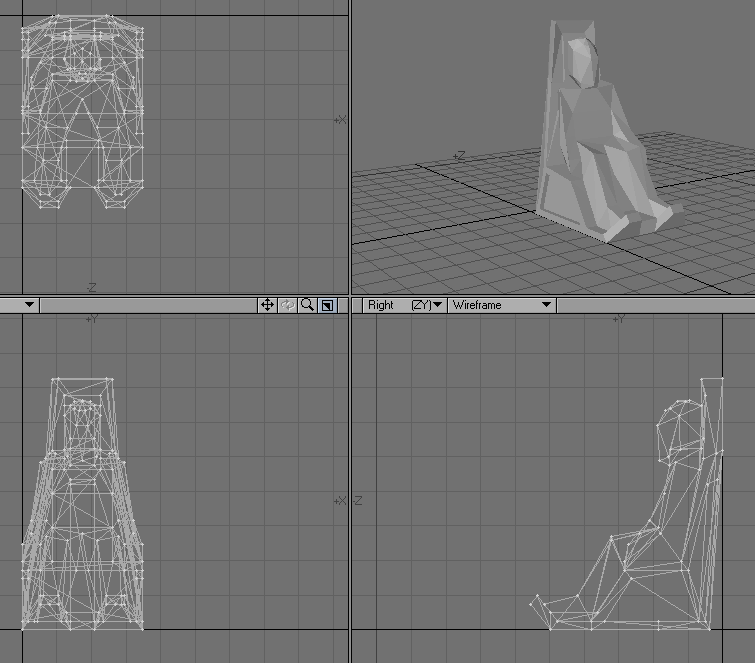Screen dimensions: 755x663
Task: Click the +Y axis label in bottom-left viewport
Action: [x=91, y=319]
